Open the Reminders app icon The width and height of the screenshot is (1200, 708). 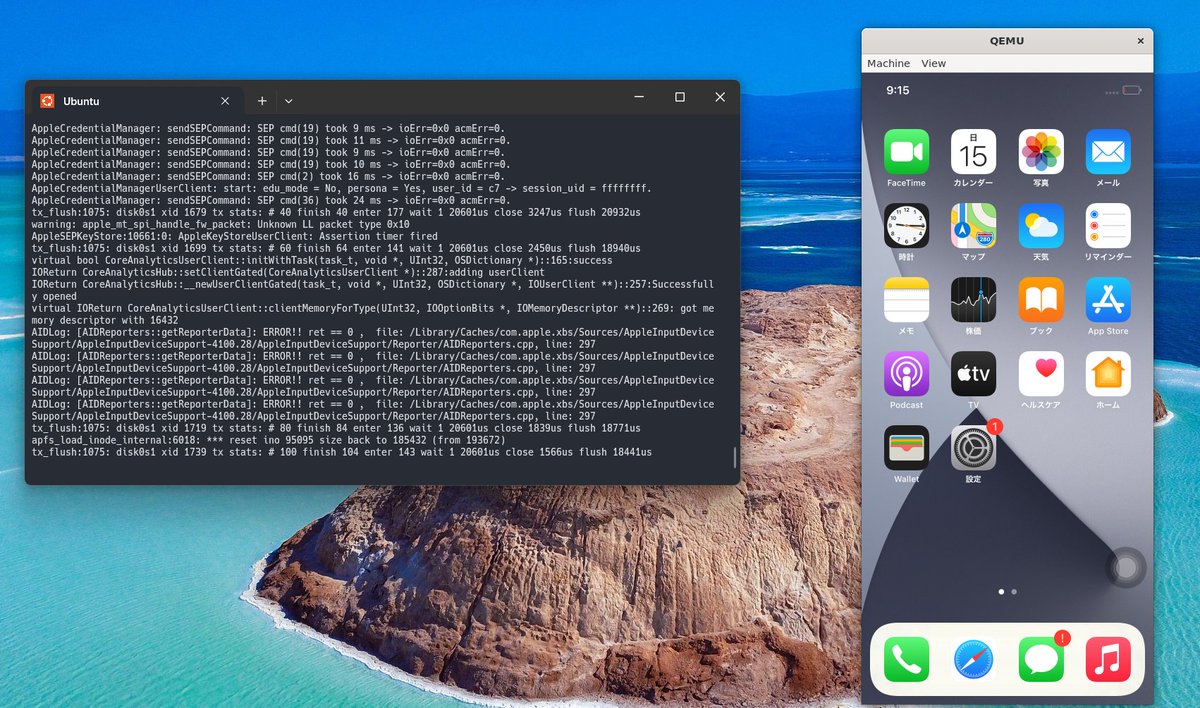pyautogui.click(x=1108, y=226)
